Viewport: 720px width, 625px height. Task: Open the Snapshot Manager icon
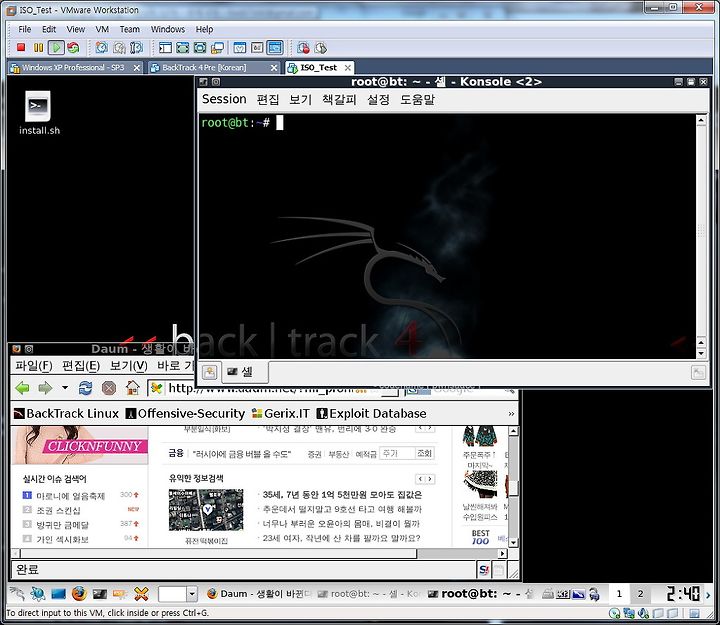pos(136,47)
